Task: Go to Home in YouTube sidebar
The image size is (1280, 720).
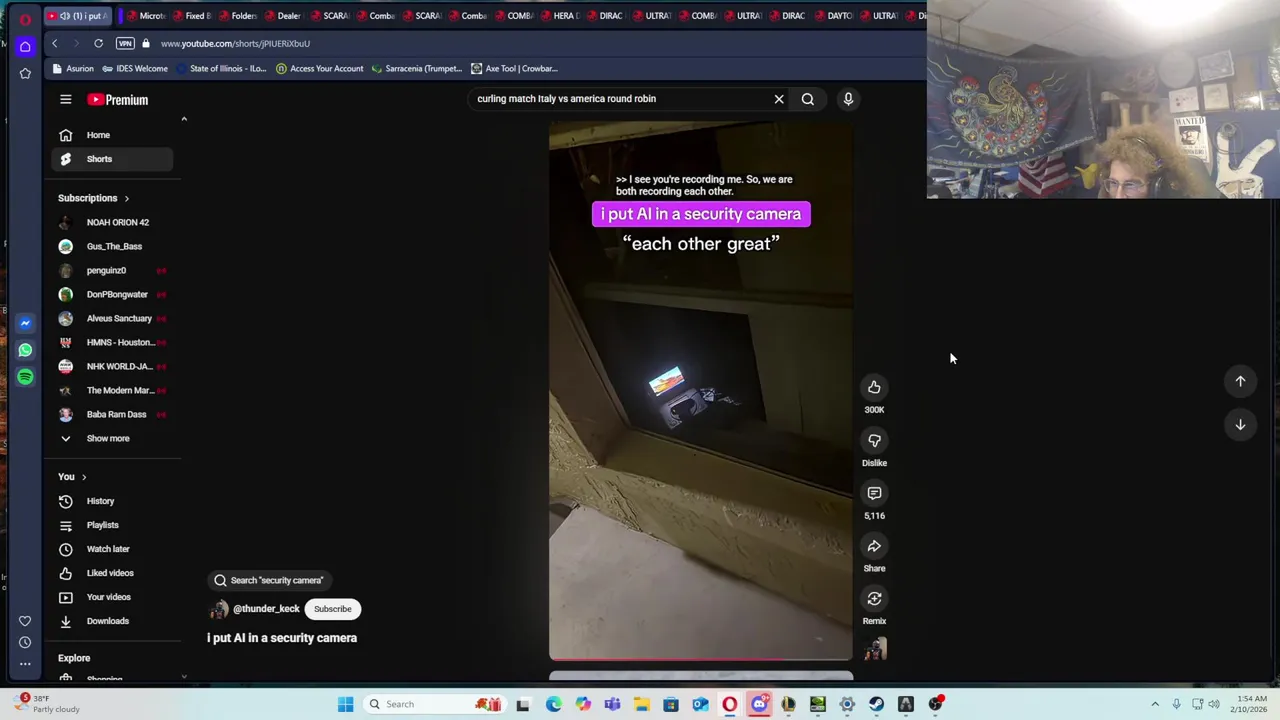Action: [111, 135]
